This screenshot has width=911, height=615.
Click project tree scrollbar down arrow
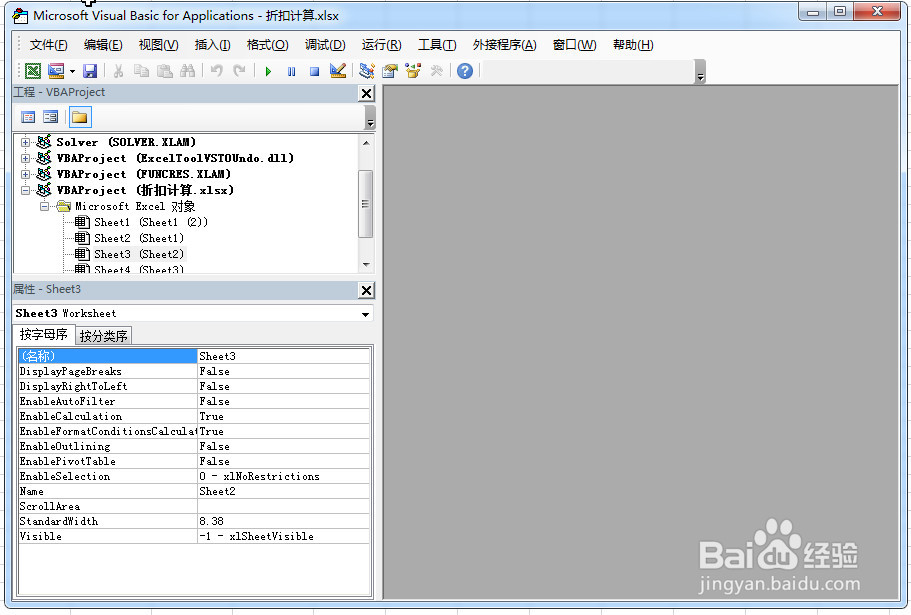click(365, 265)
